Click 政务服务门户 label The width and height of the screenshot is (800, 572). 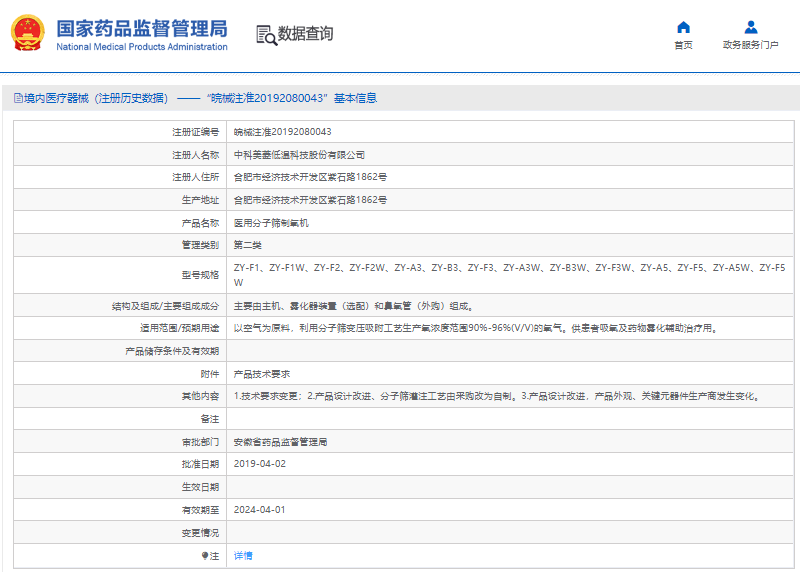(x=751, y=45)
